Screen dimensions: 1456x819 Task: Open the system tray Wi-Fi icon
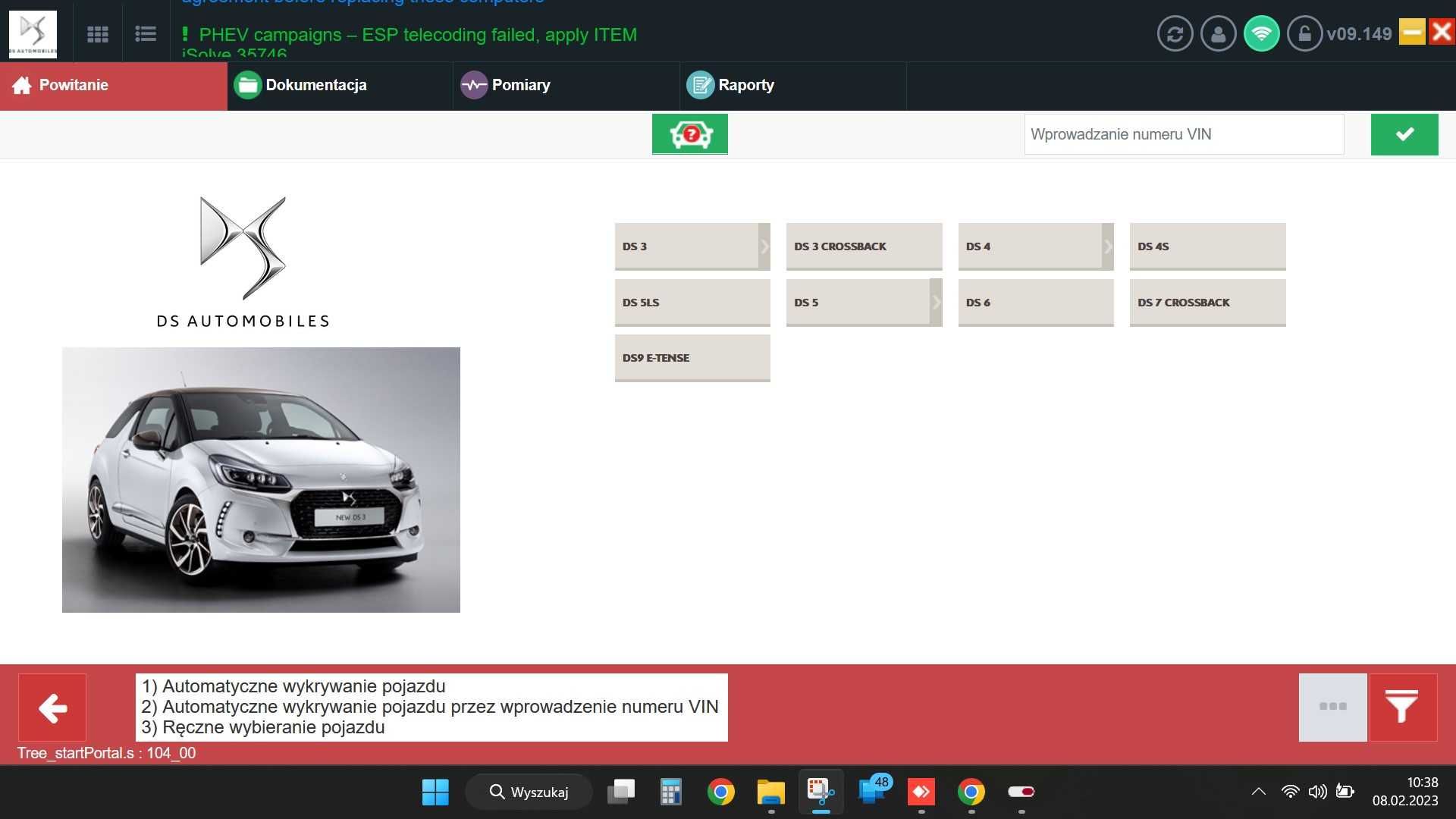[x=1290, y=792]
